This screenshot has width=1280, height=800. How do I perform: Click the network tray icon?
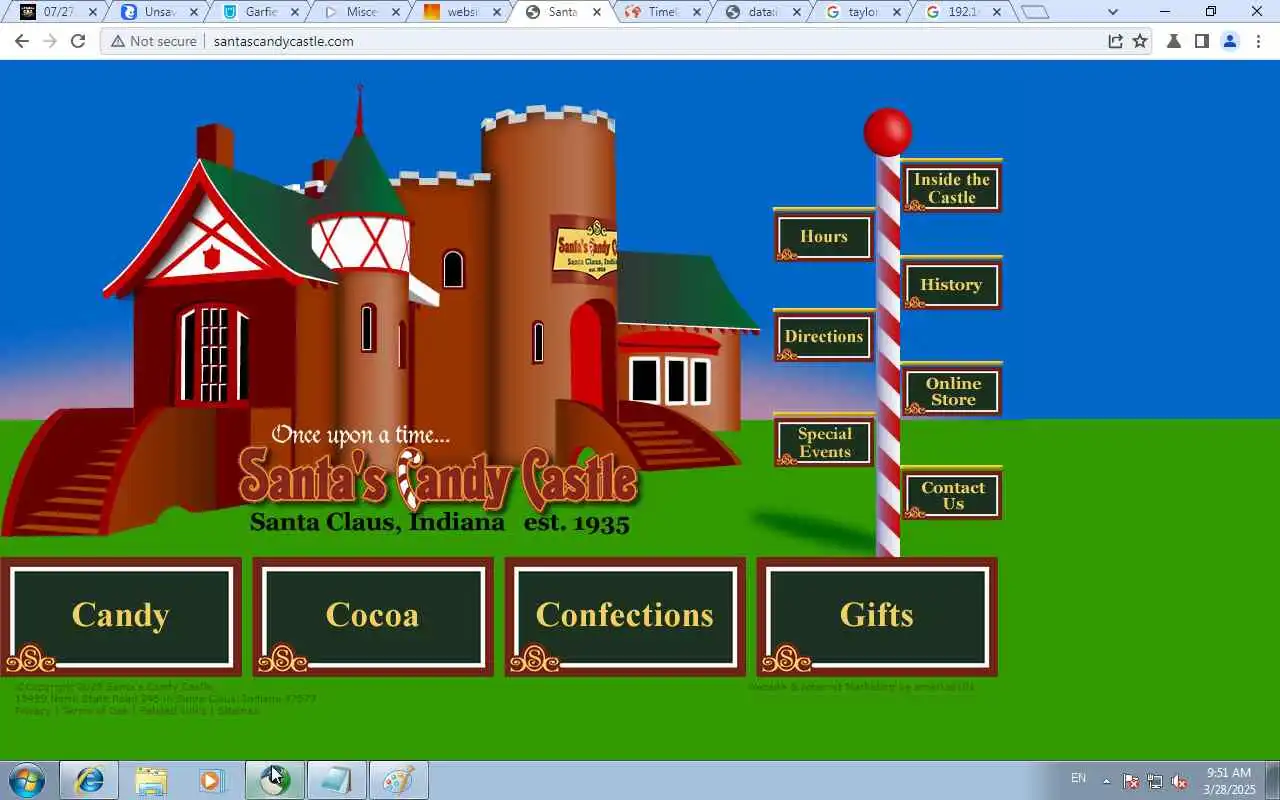[1155, 781]
